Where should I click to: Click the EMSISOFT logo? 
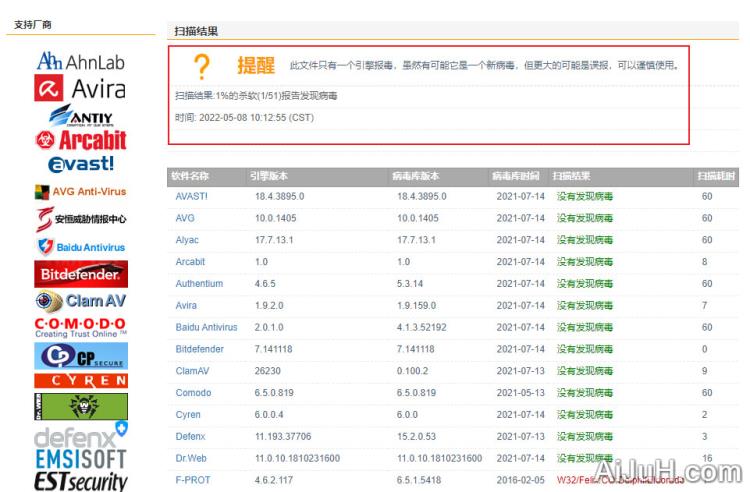(x=81, y=459)
